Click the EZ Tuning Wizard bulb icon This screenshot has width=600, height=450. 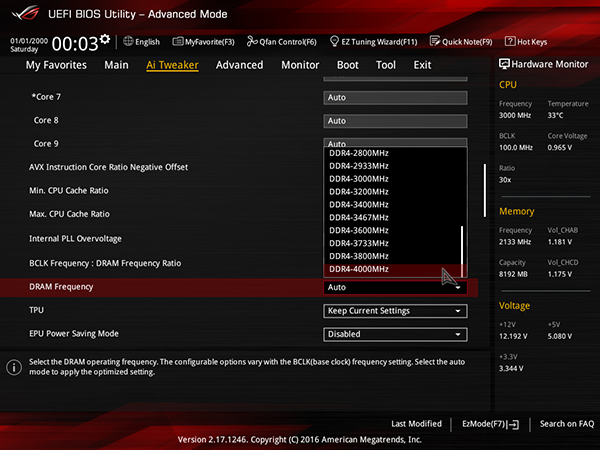pyautogui.click(x=334, y=41)
